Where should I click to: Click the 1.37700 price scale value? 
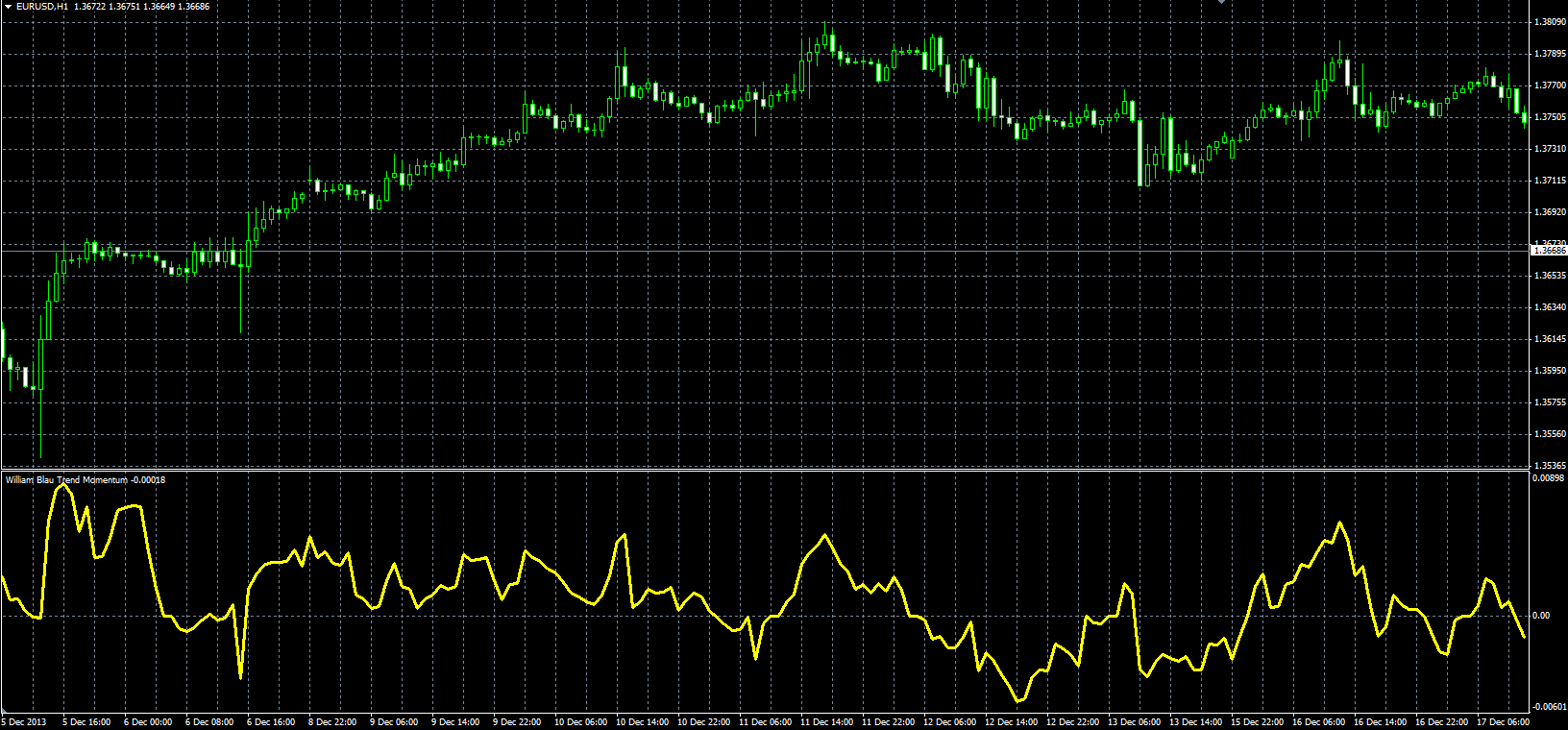1550,85
